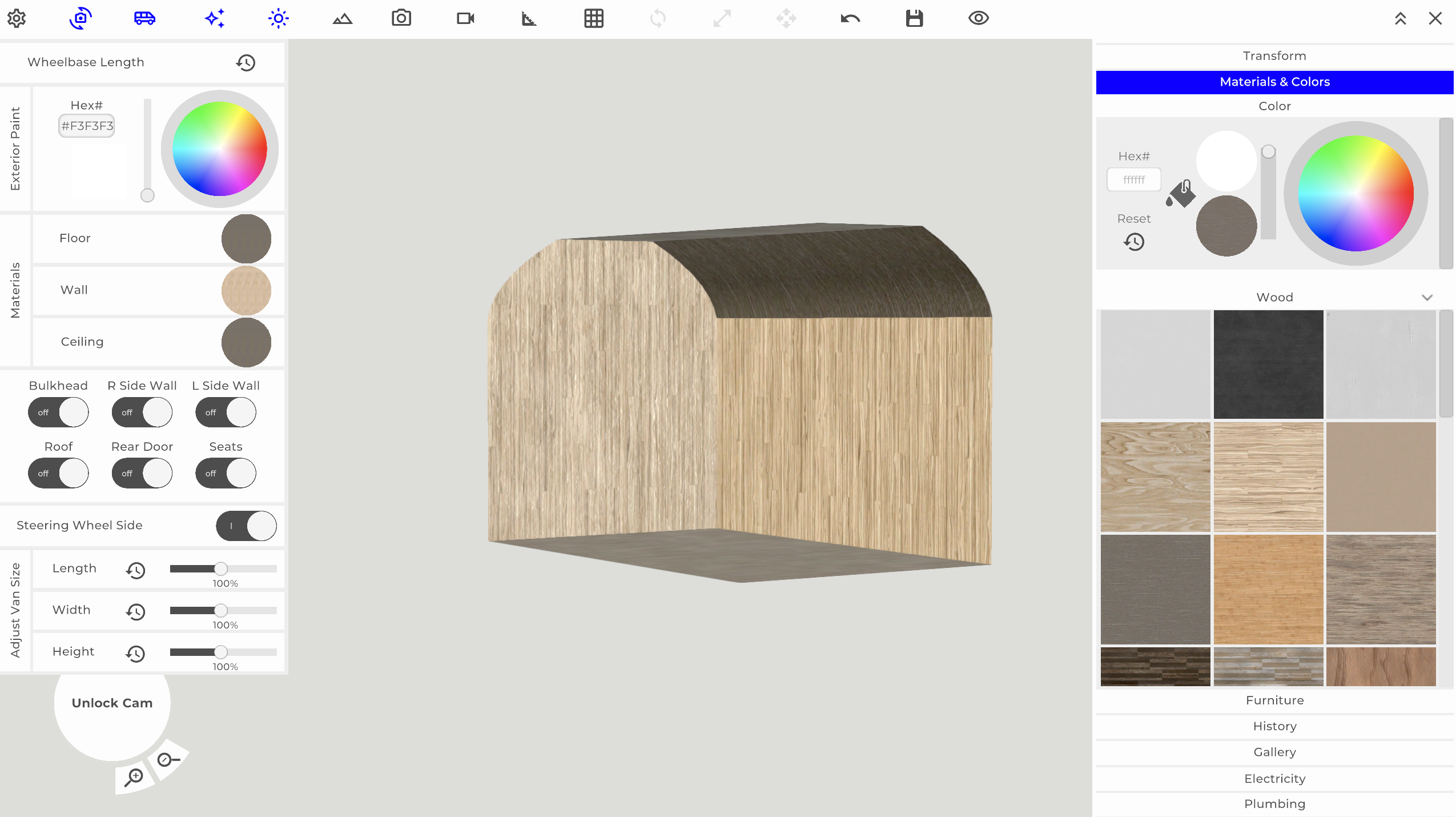
Task: Select the solid beige tan material thumbnail
Action: [x=1381, y=477]
